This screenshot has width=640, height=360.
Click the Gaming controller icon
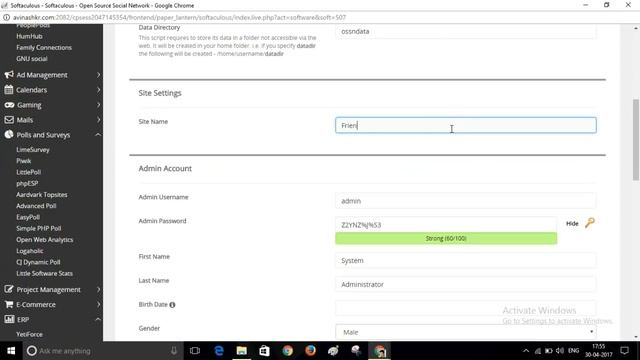coord(9,105)
